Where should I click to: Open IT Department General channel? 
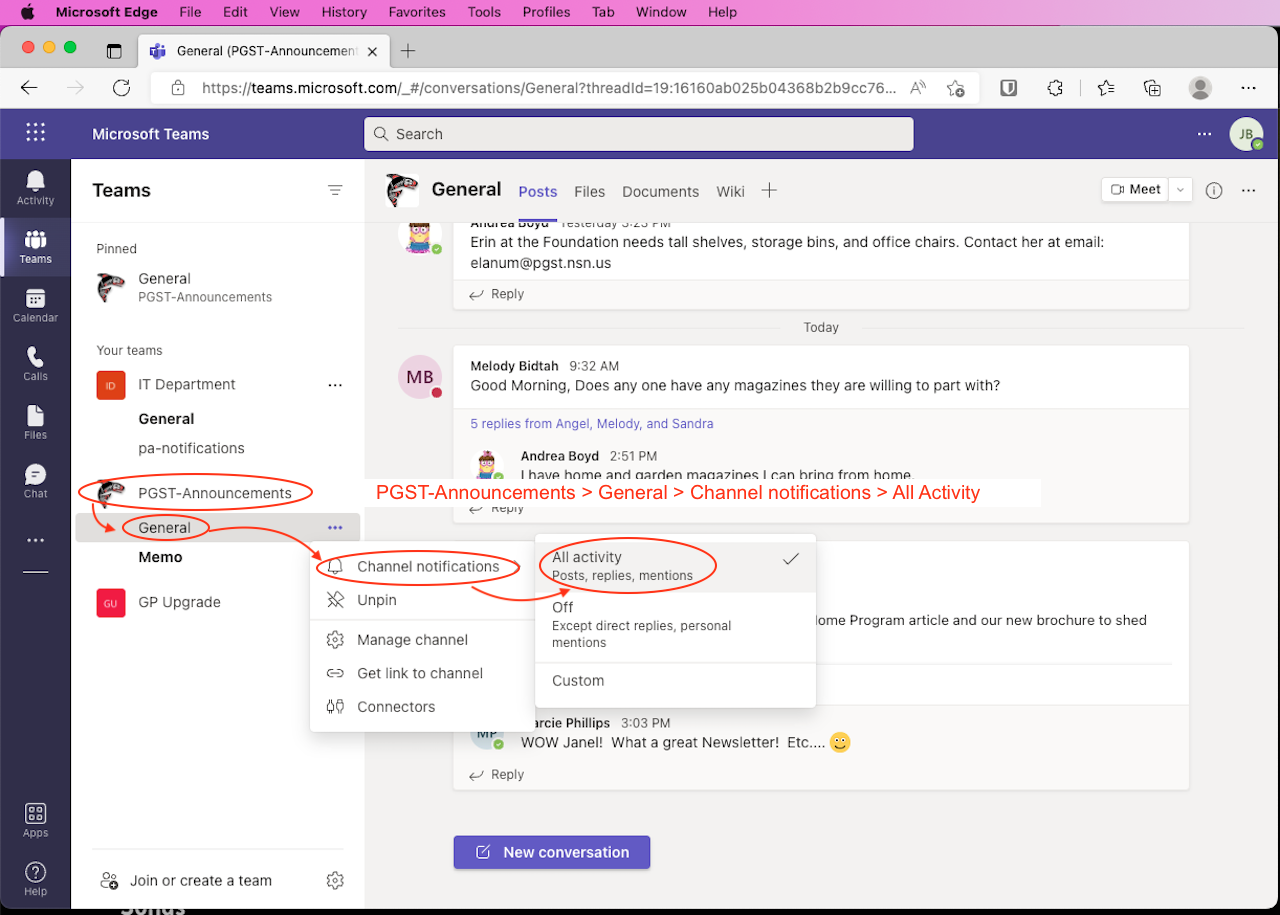pos(166,419)
